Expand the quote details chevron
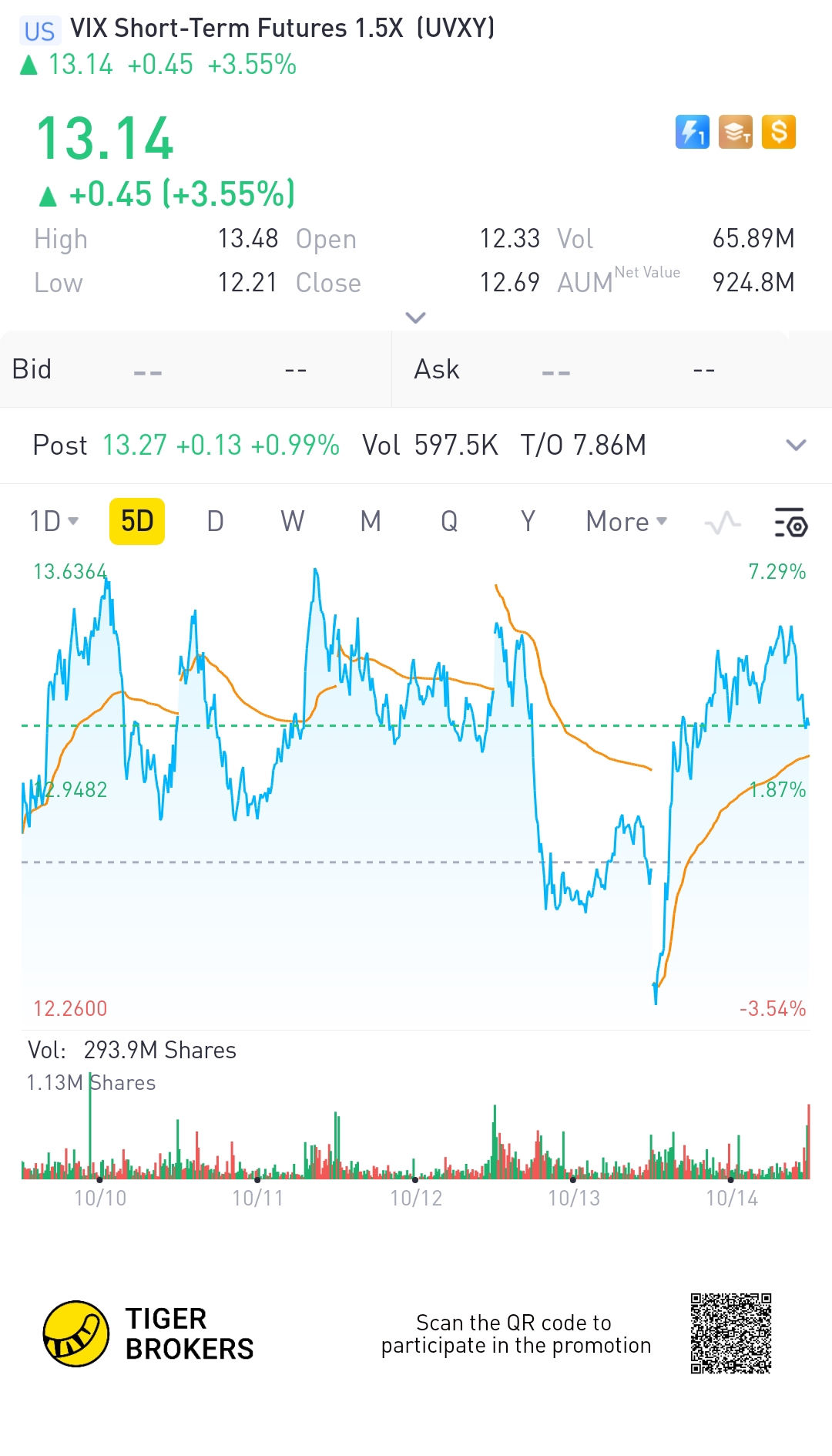This screenshot has width=832, height=1456. [415, 318]
